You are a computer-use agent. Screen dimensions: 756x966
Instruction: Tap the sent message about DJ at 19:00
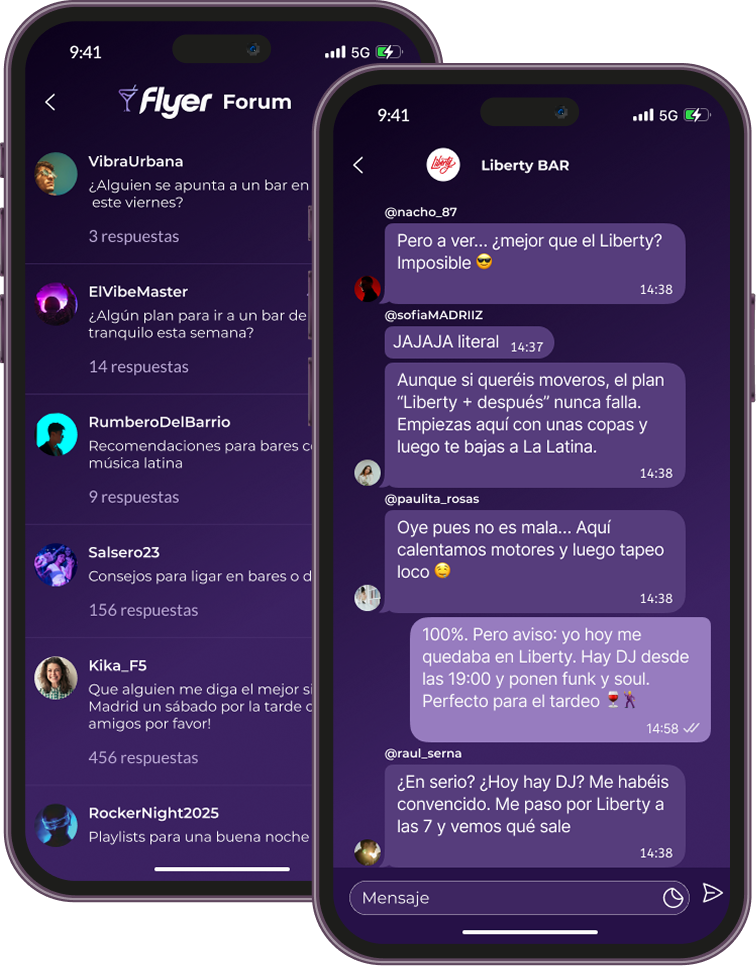560,680
